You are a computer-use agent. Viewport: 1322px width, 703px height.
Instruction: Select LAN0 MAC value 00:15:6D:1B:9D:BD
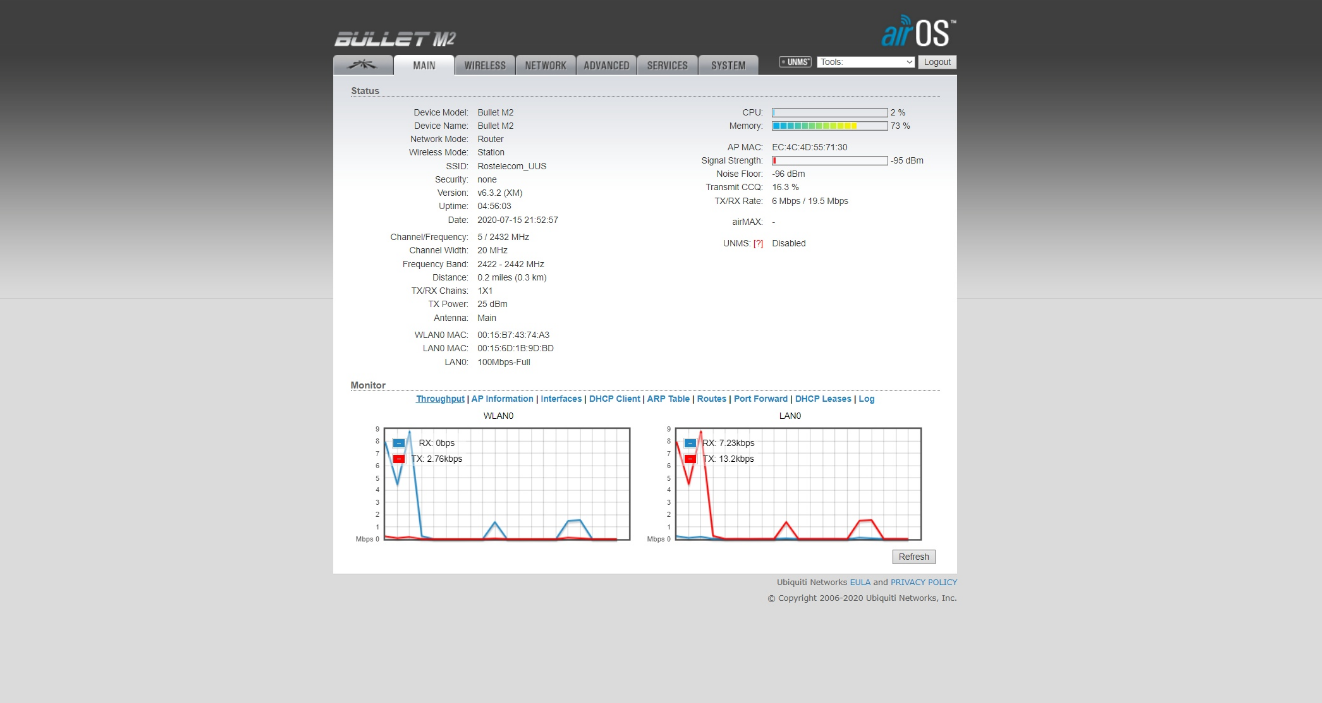(x=515, y=348)
